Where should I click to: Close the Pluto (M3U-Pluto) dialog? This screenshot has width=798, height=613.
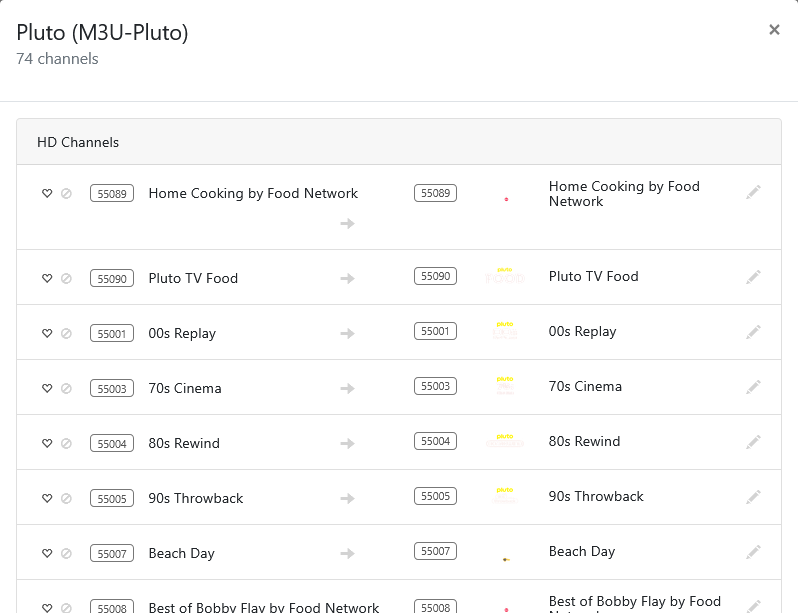[x=774, y=30]
